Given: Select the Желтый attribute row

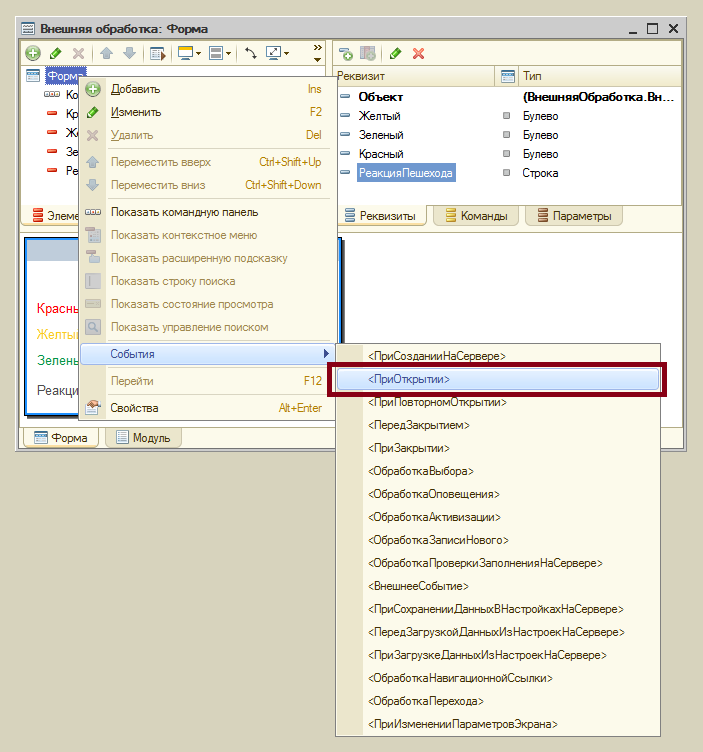Looking at the screenshot, I should coord(381,116).
